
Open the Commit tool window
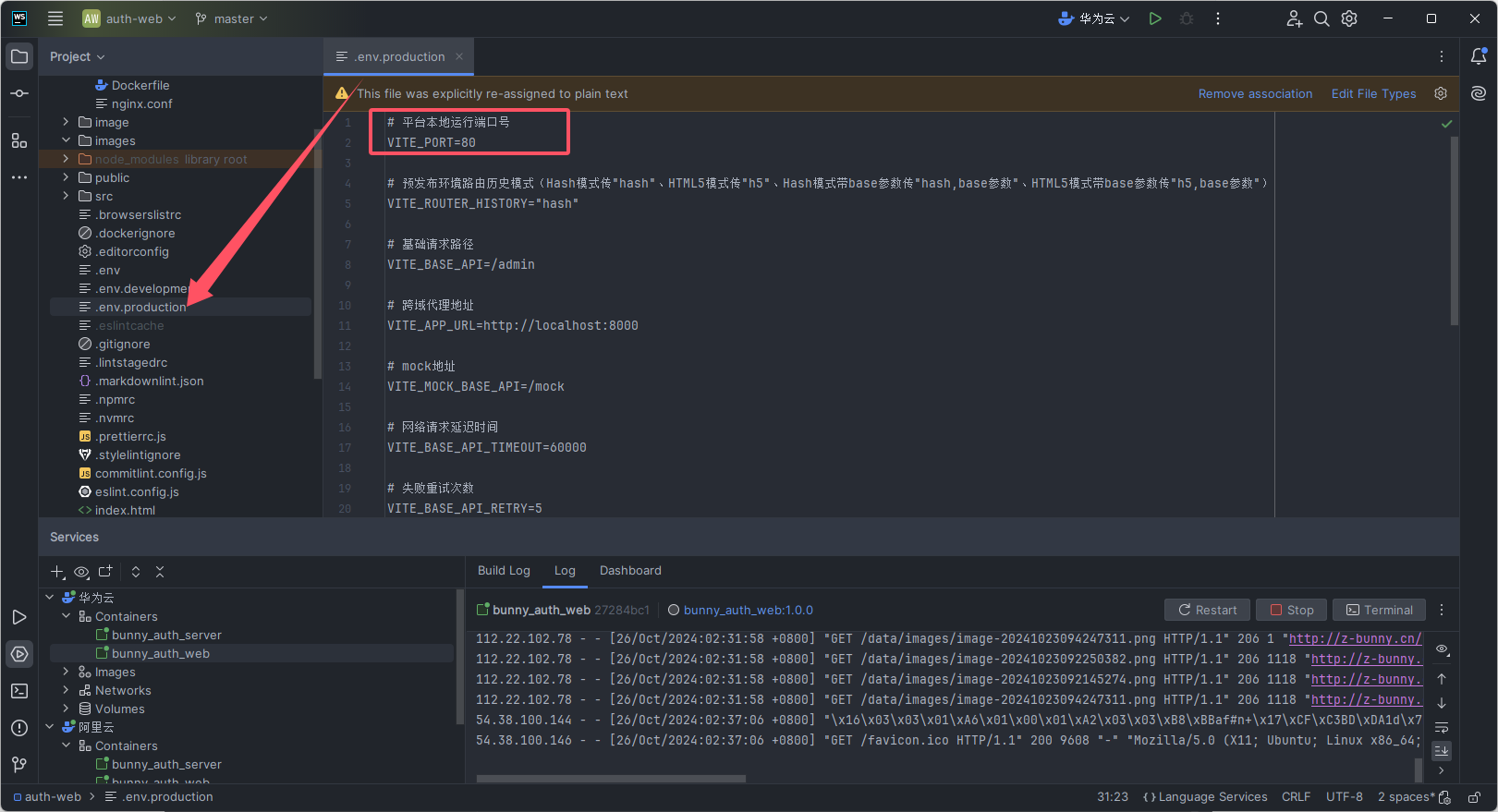pyautogui.click(x=19, y=93)
